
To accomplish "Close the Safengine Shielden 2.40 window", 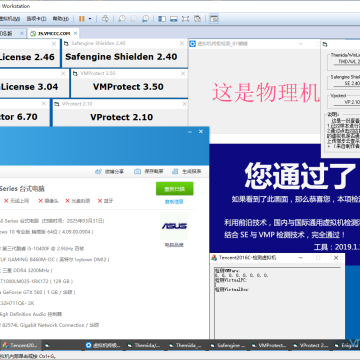I will coord(182,43).
